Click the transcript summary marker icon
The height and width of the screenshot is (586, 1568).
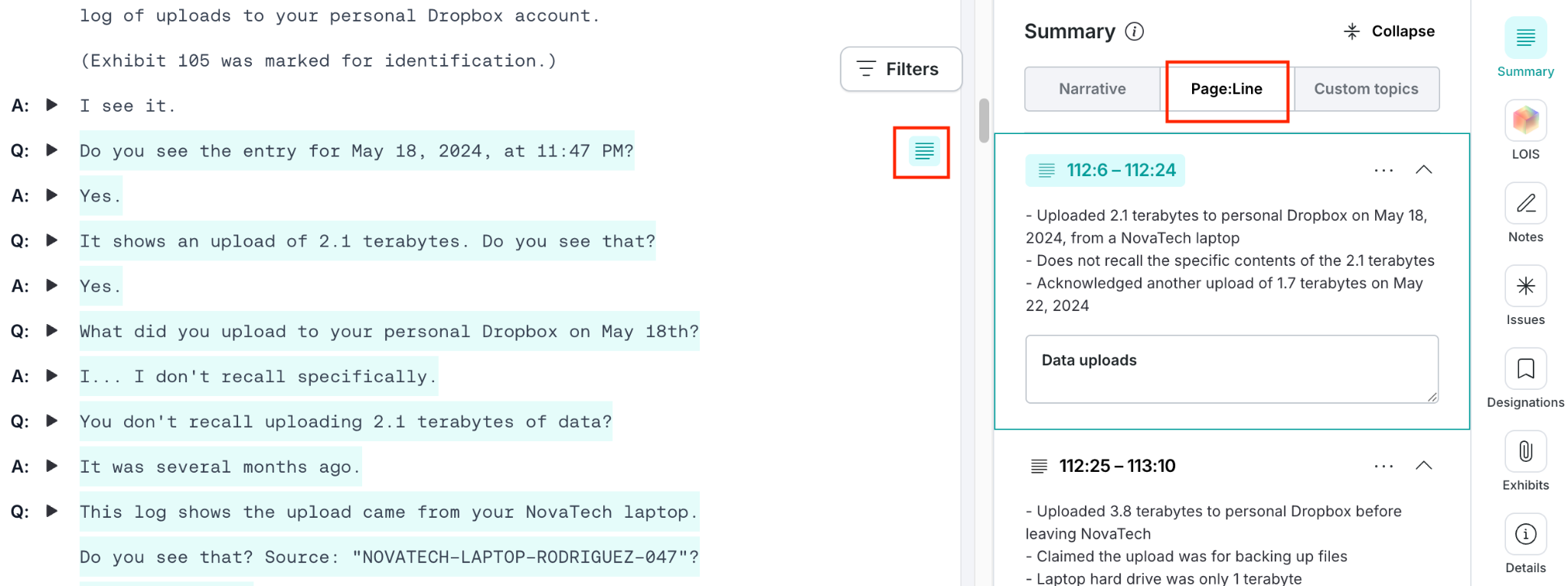(924, 151)
